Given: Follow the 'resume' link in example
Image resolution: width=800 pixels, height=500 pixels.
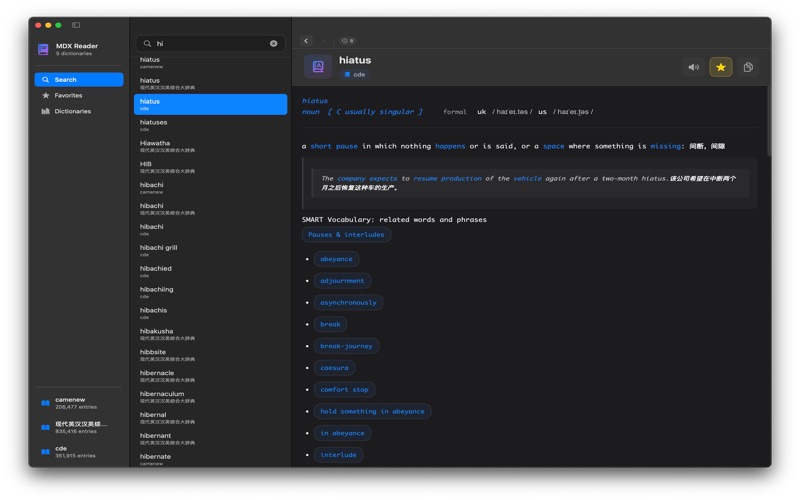Looking at the screenshot, I should 425,179.
